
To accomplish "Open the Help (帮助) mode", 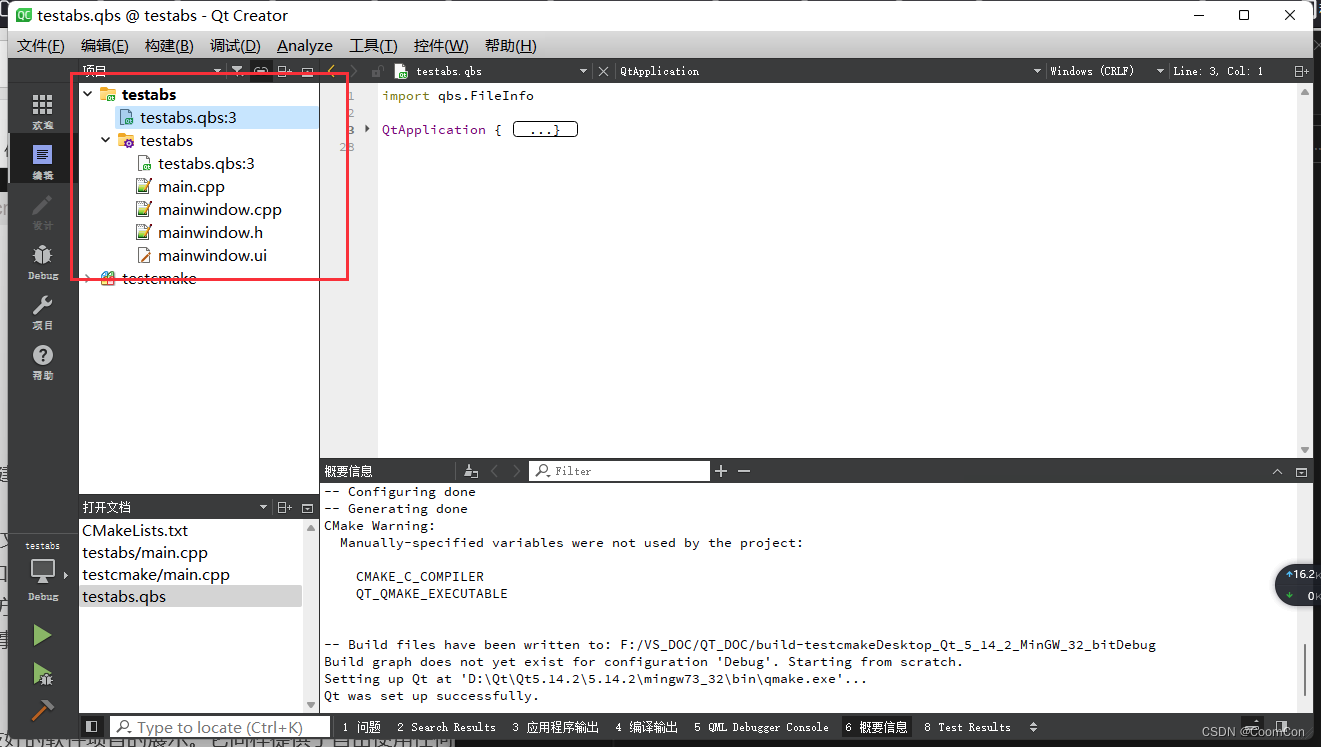I will tap(42, 362).
